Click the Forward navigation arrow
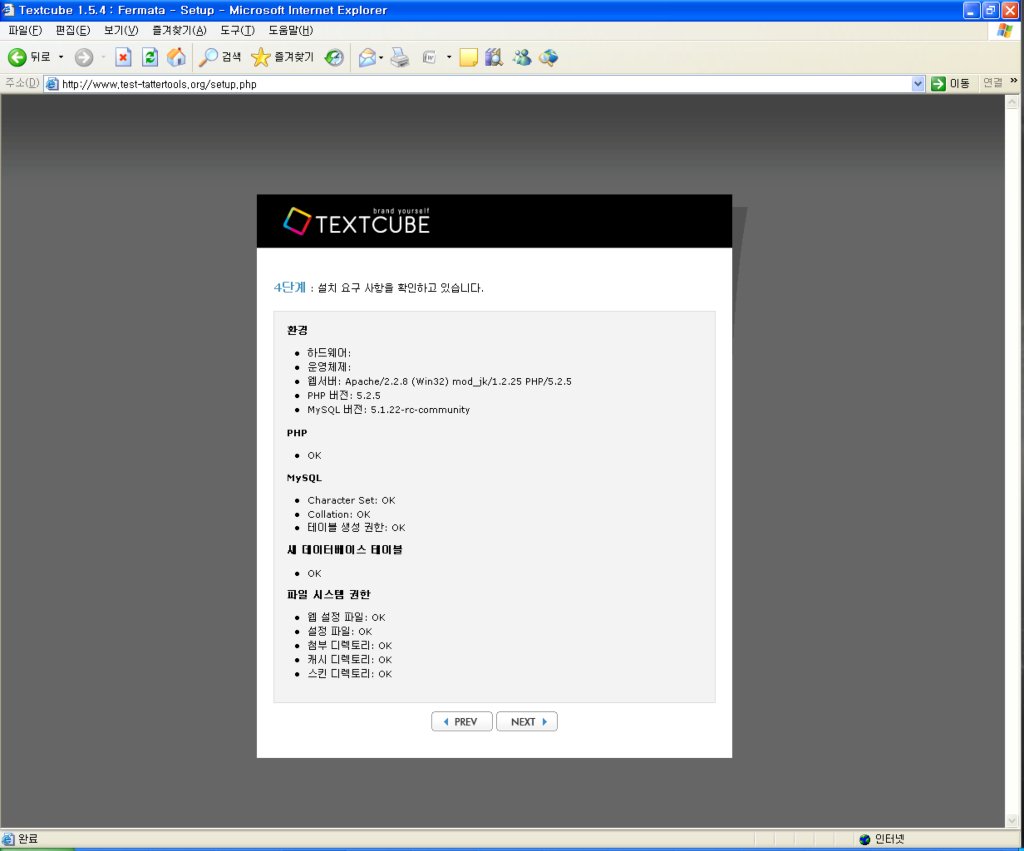Screen dimensions: 1024x851 coord(84,57)
